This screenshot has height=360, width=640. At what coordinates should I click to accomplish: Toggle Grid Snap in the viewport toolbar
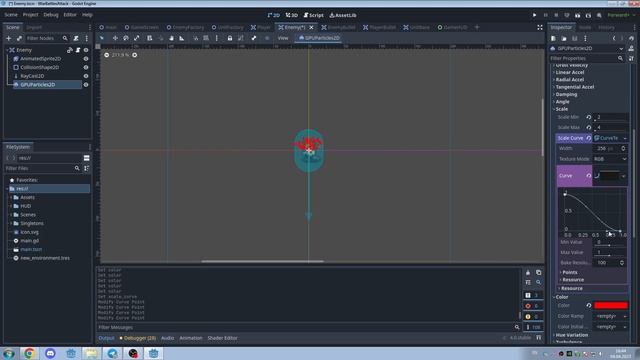point(206,38)
